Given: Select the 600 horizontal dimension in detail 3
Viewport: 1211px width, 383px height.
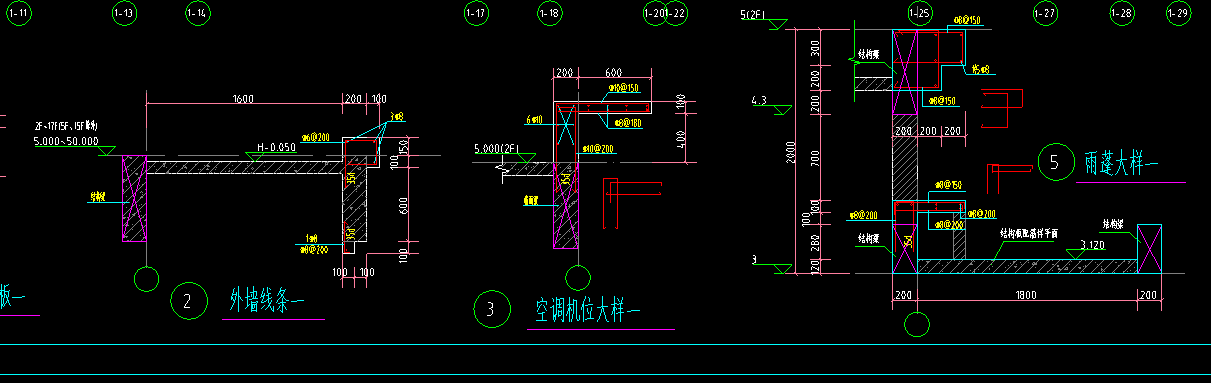Looking at the screenshot, I should 612,73.
